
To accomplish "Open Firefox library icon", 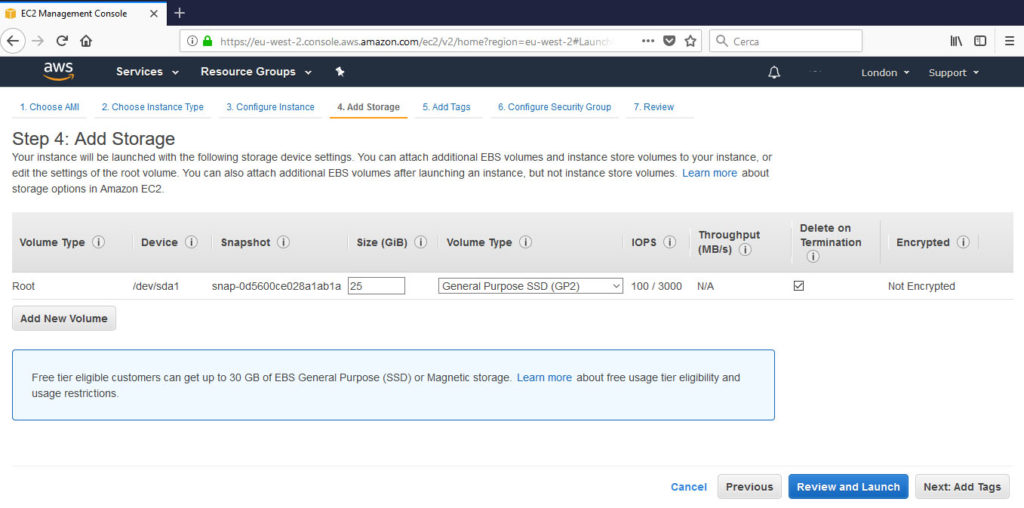I will (x=956, y=40).
